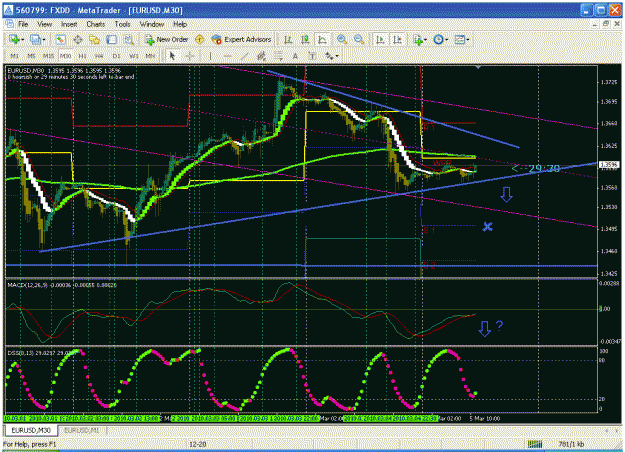Open the Insert menu
This screenshot has height=452, width=625.
point(69,24)
